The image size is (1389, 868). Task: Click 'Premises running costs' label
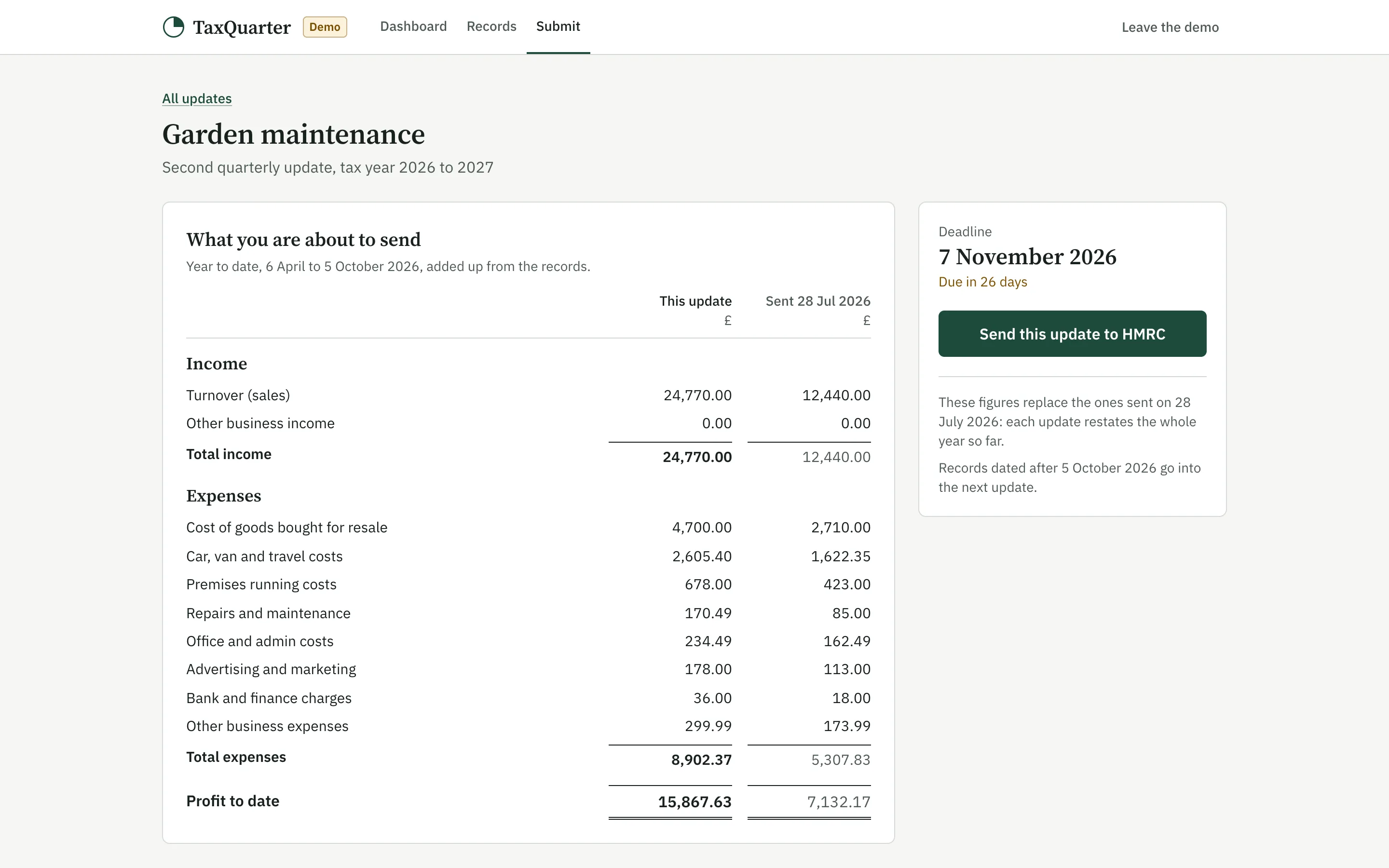261,584
